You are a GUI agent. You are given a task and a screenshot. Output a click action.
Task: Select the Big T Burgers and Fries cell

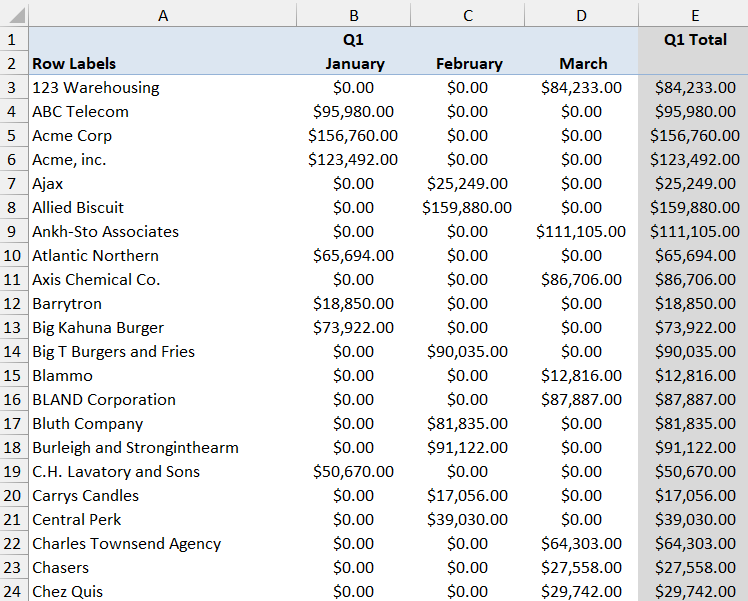coord(163,352)
